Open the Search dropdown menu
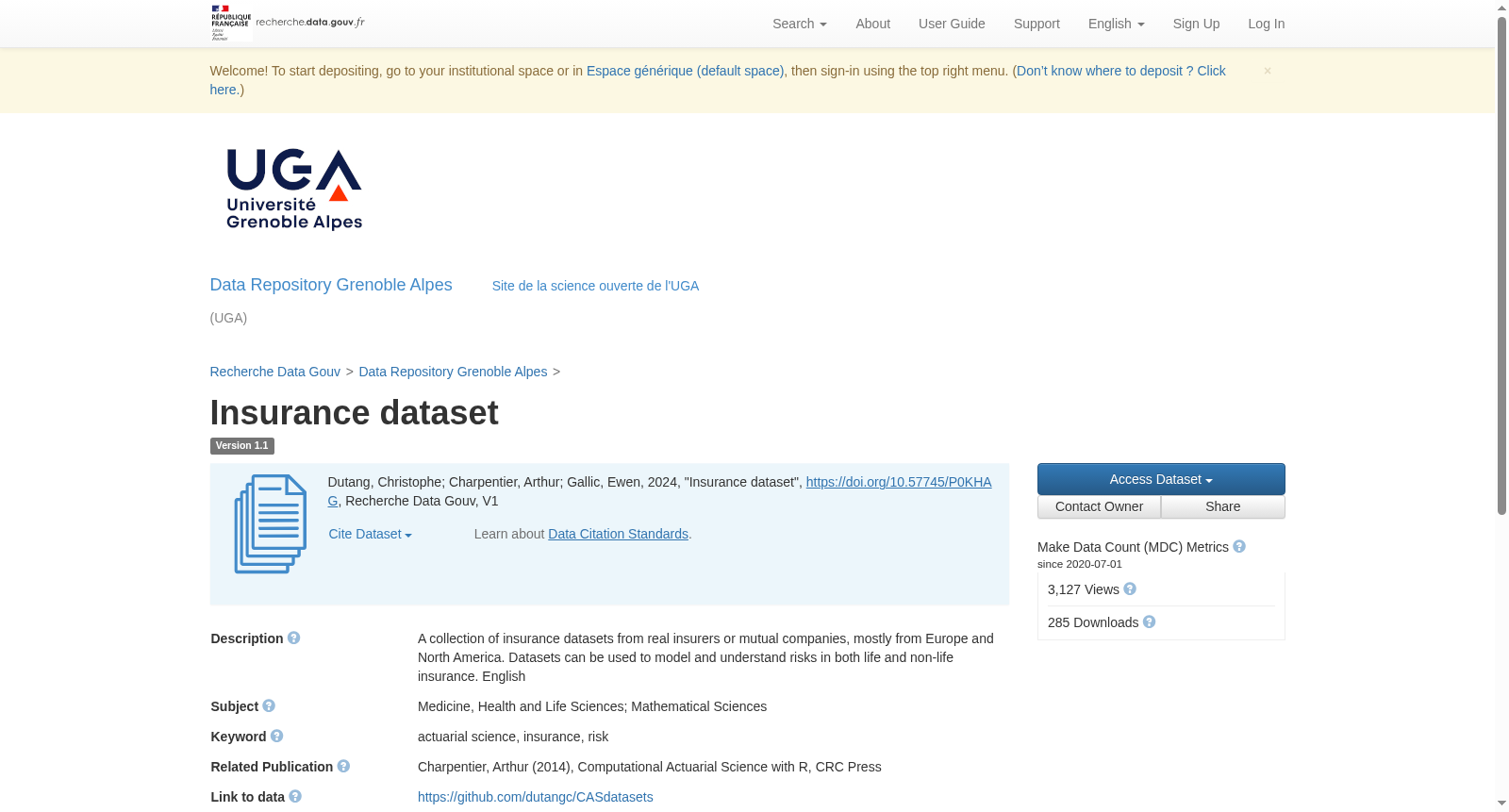Image resolution: width=1509 pixels, height=812 pixels. pos(800,24)
